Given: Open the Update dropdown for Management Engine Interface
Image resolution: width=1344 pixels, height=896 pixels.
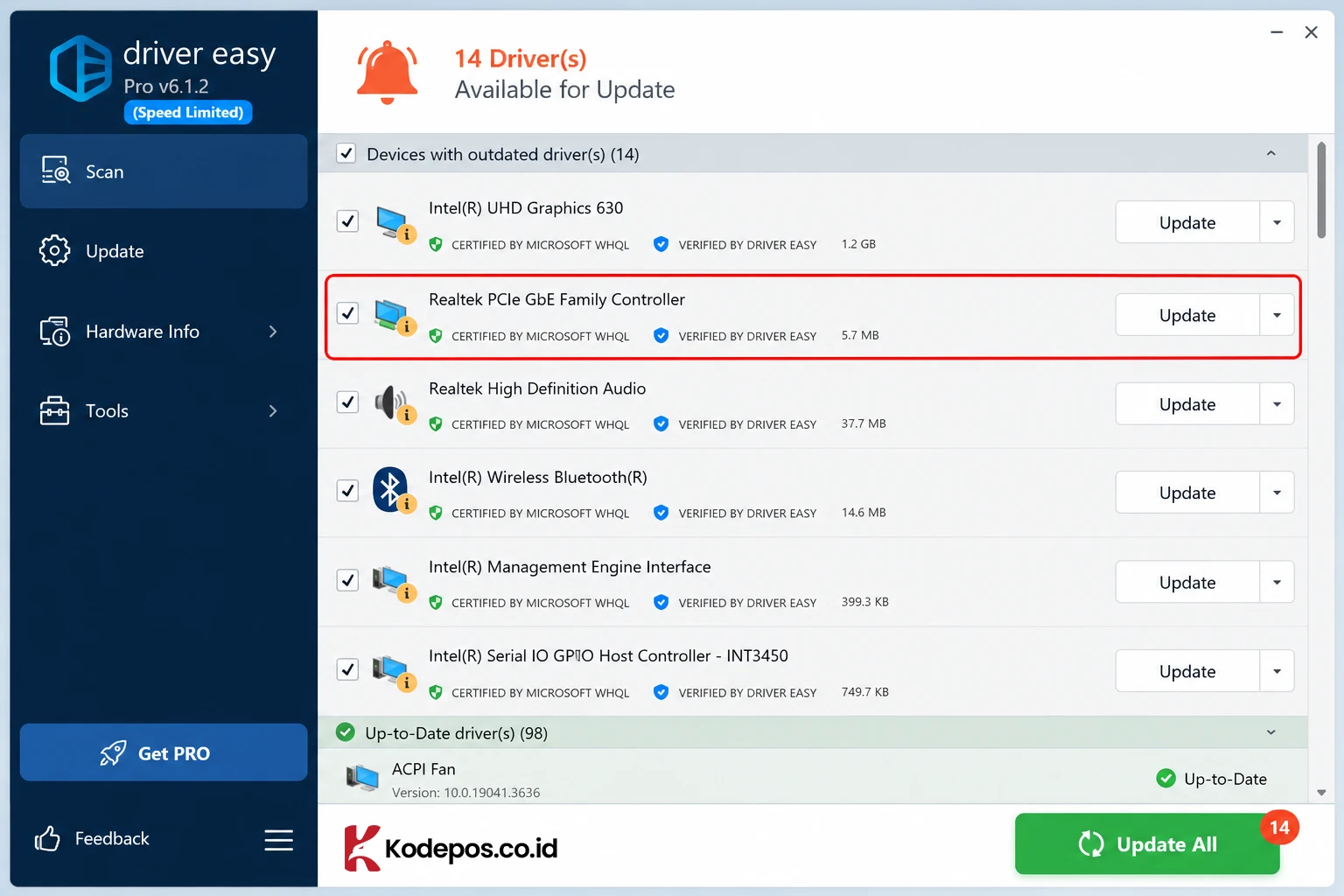Looking at the screenshot, I should 1277,582.
